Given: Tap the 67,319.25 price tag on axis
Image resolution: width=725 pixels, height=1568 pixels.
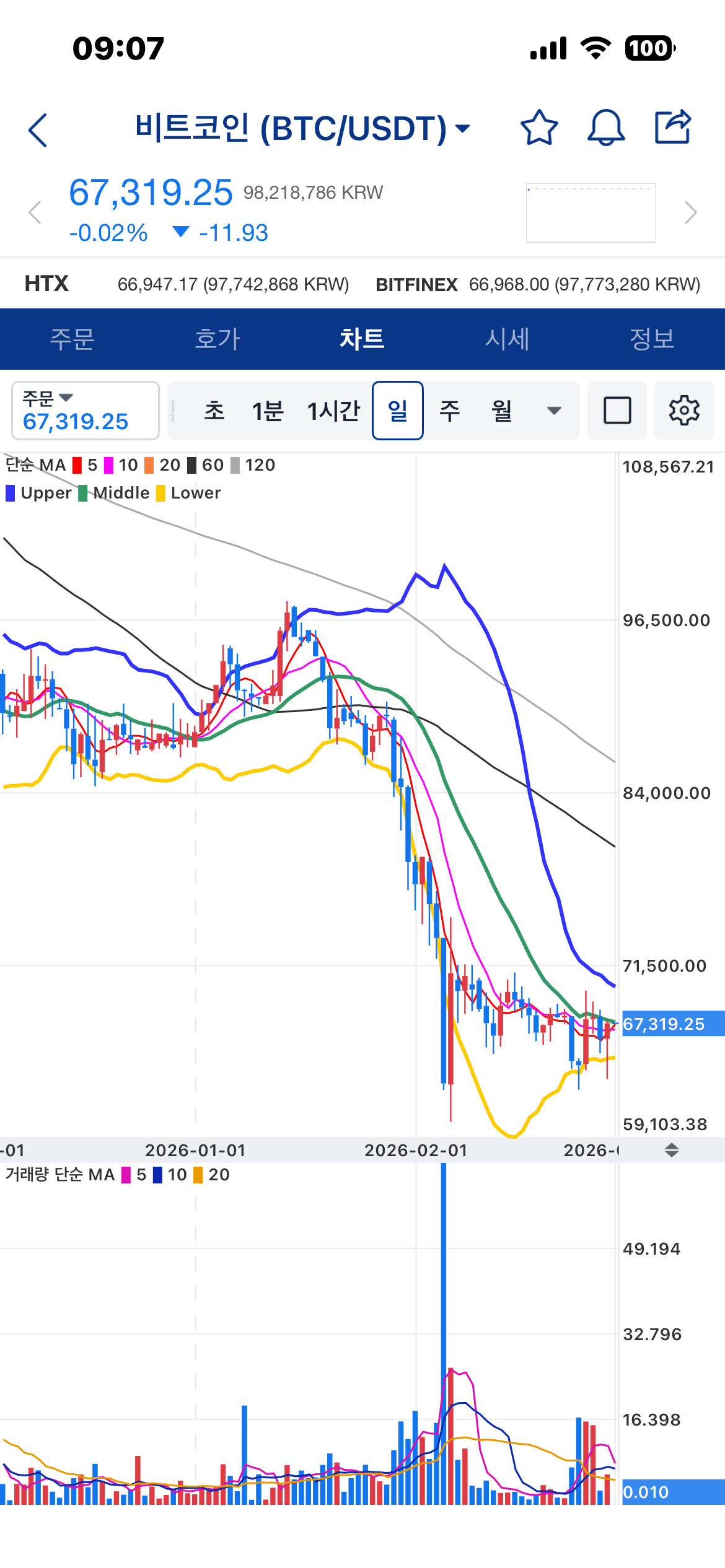Looking at the screenshot, I should (673, 1024).
